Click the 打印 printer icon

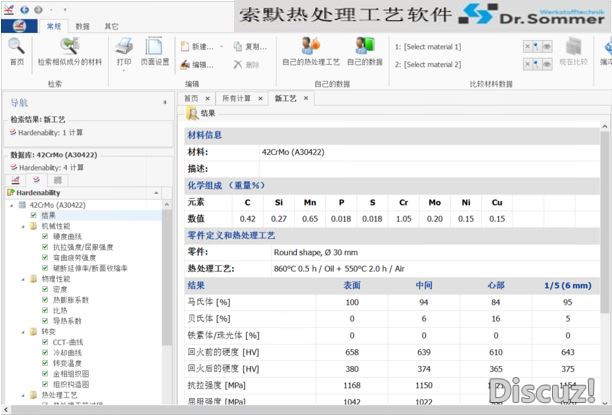tap(124, 46)
